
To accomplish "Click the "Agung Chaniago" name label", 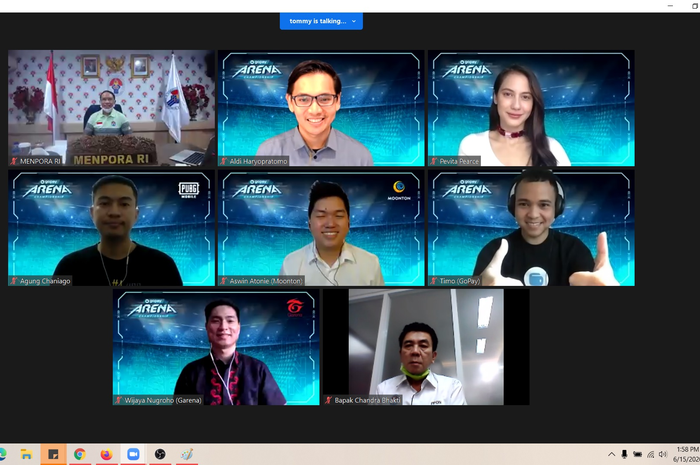I will (x=45, y=281).
